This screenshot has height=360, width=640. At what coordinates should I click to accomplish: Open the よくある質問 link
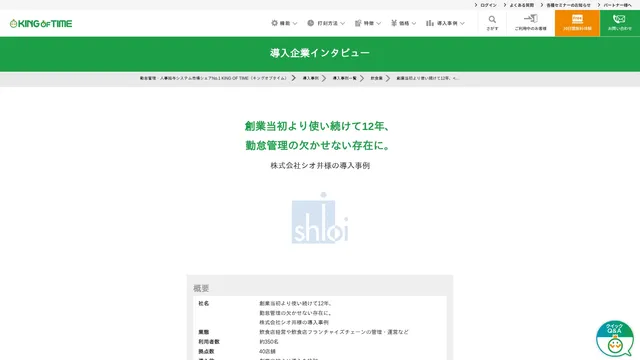pyautogui.click(x=522, y=5)
